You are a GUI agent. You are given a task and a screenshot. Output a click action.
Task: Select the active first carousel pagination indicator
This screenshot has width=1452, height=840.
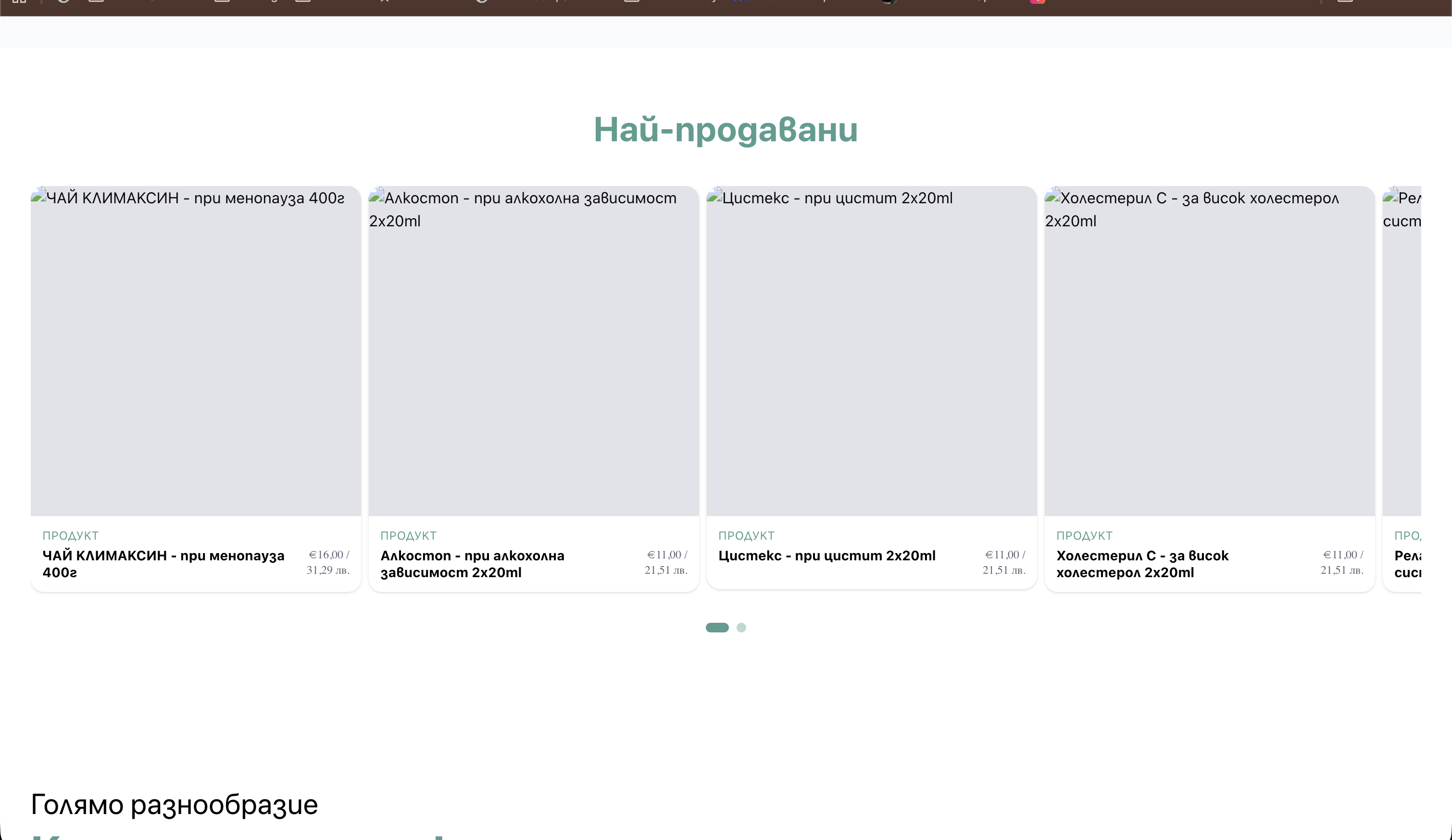click(x=717, y=628)
